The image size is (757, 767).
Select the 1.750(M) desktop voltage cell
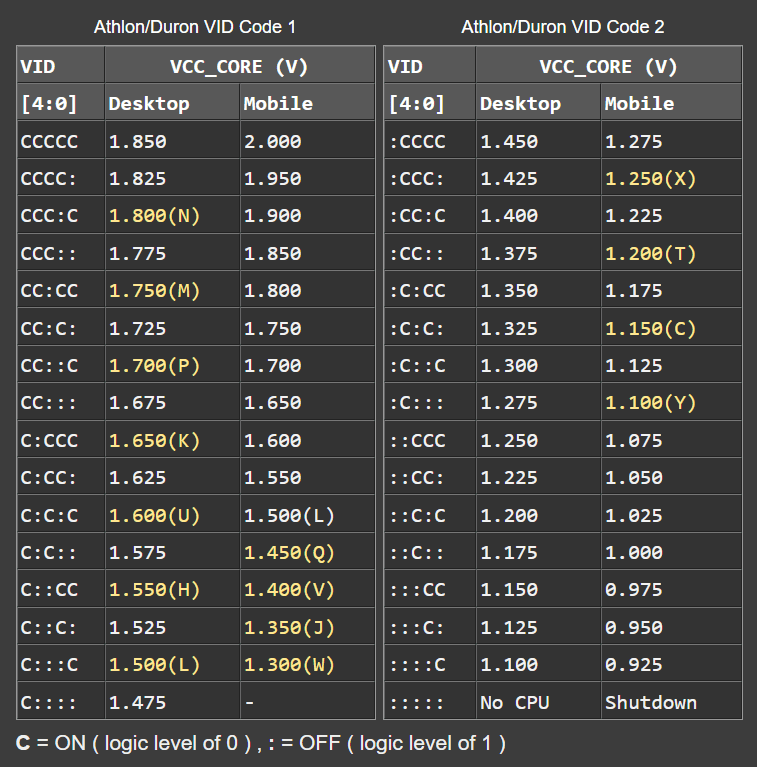(172, 291)
